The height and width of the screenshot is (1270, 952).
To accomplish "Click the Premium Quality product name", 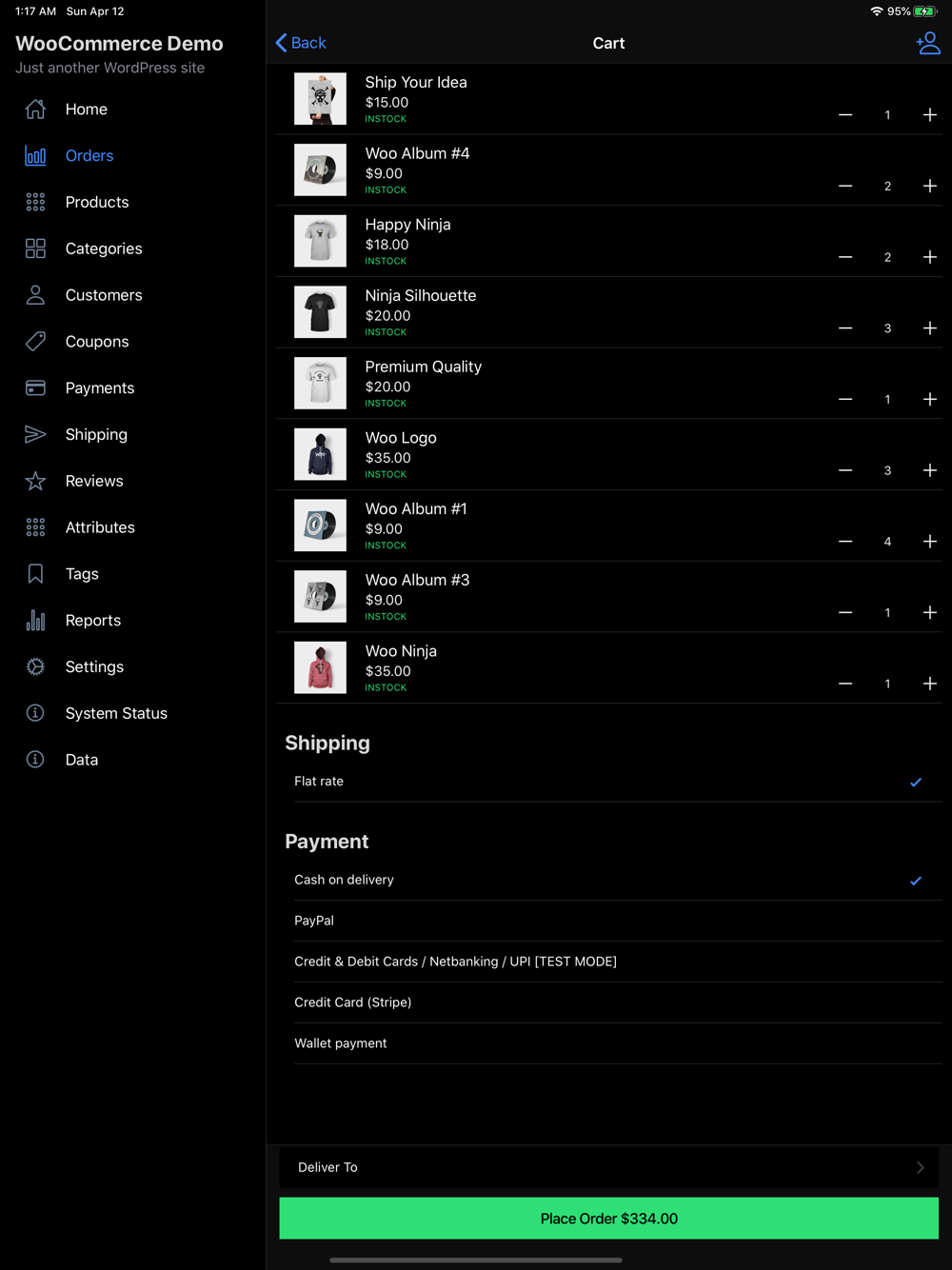I will [423, 367].
